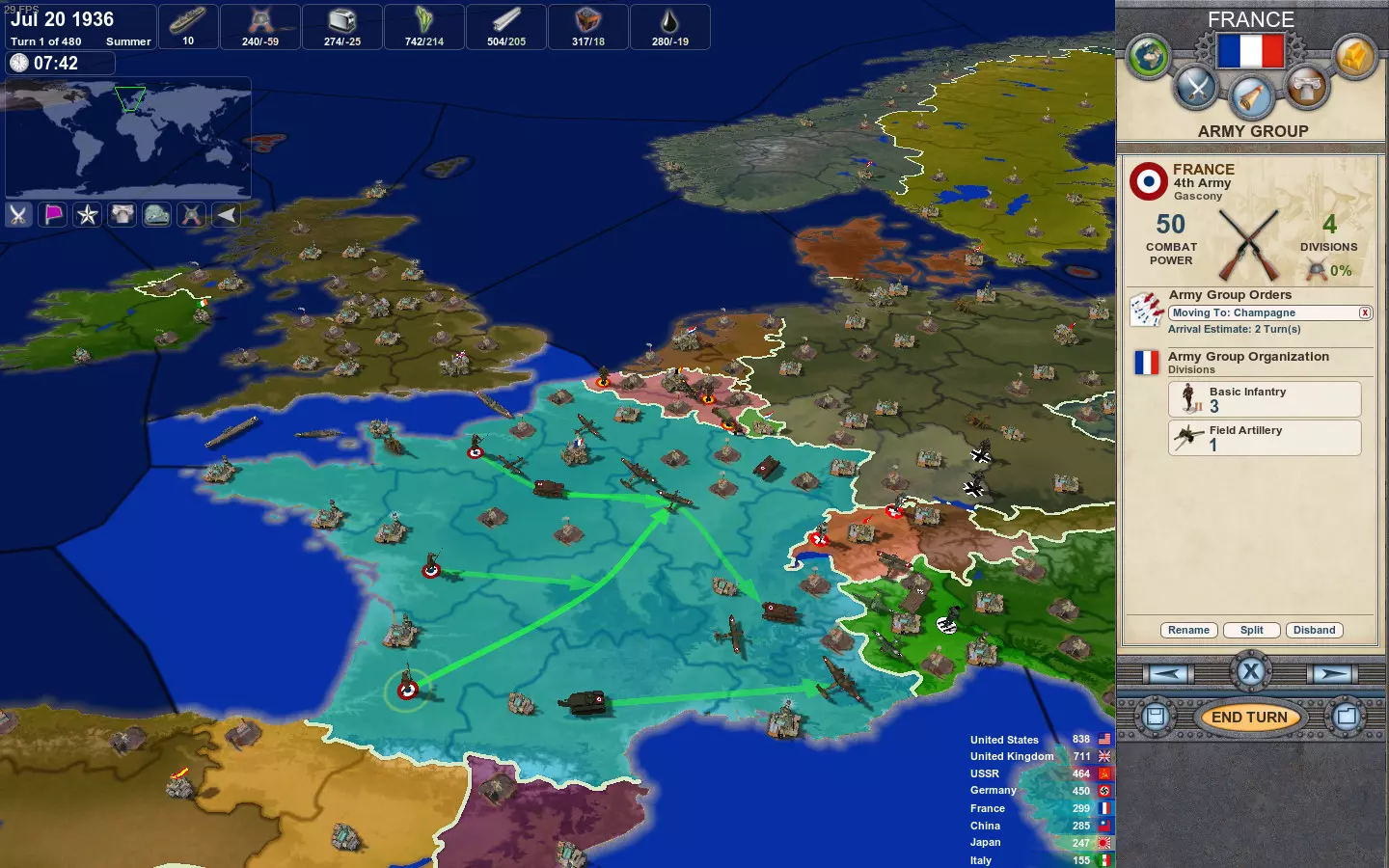Click the save game floppy disk button

click(1156, 717)
